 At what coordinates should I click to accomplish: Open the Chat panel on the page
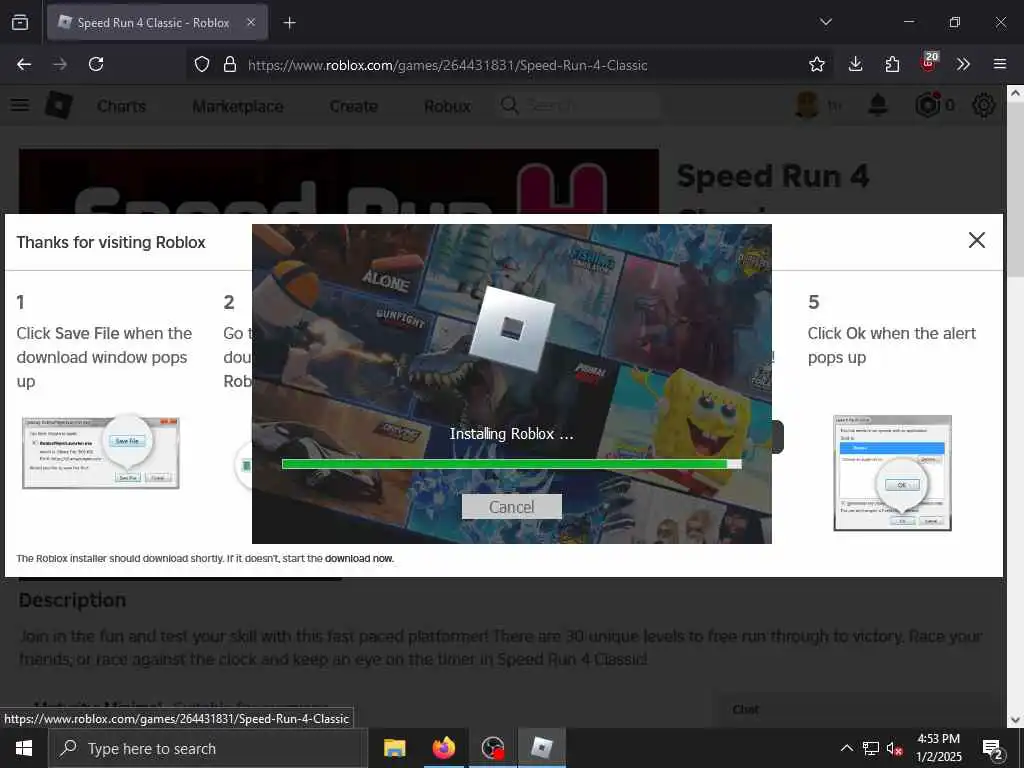[x=746, y=709]
